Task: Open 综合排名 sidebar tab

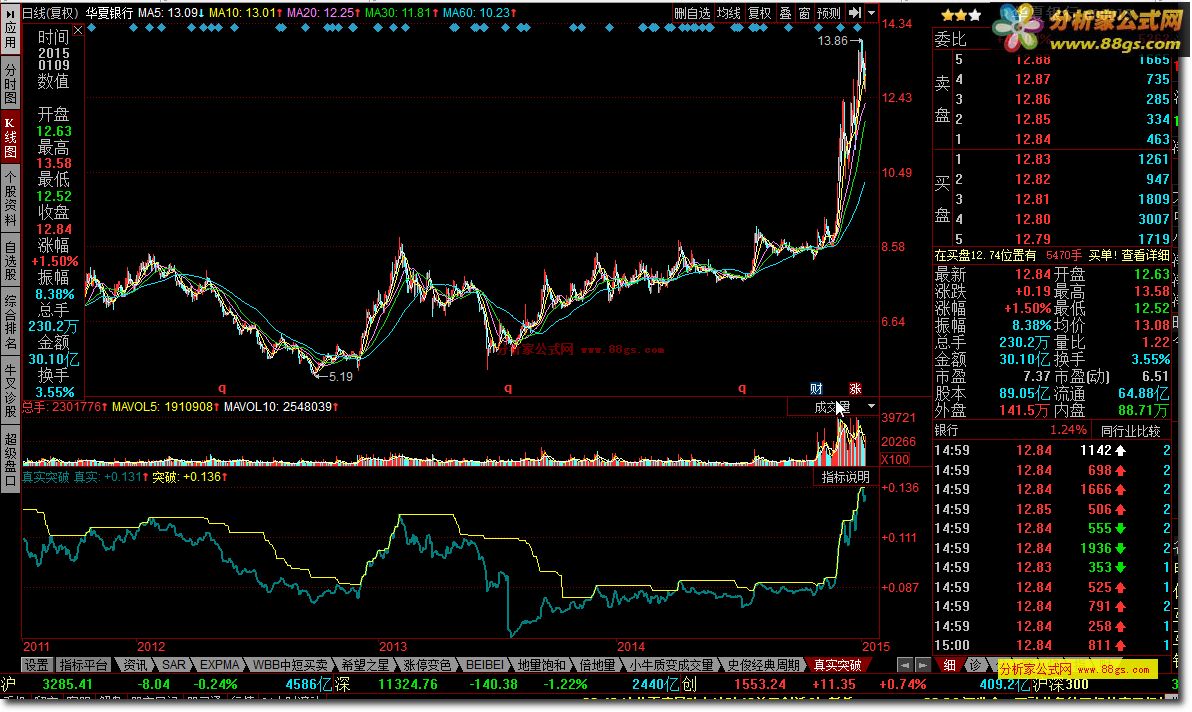Action: (10, 323)
